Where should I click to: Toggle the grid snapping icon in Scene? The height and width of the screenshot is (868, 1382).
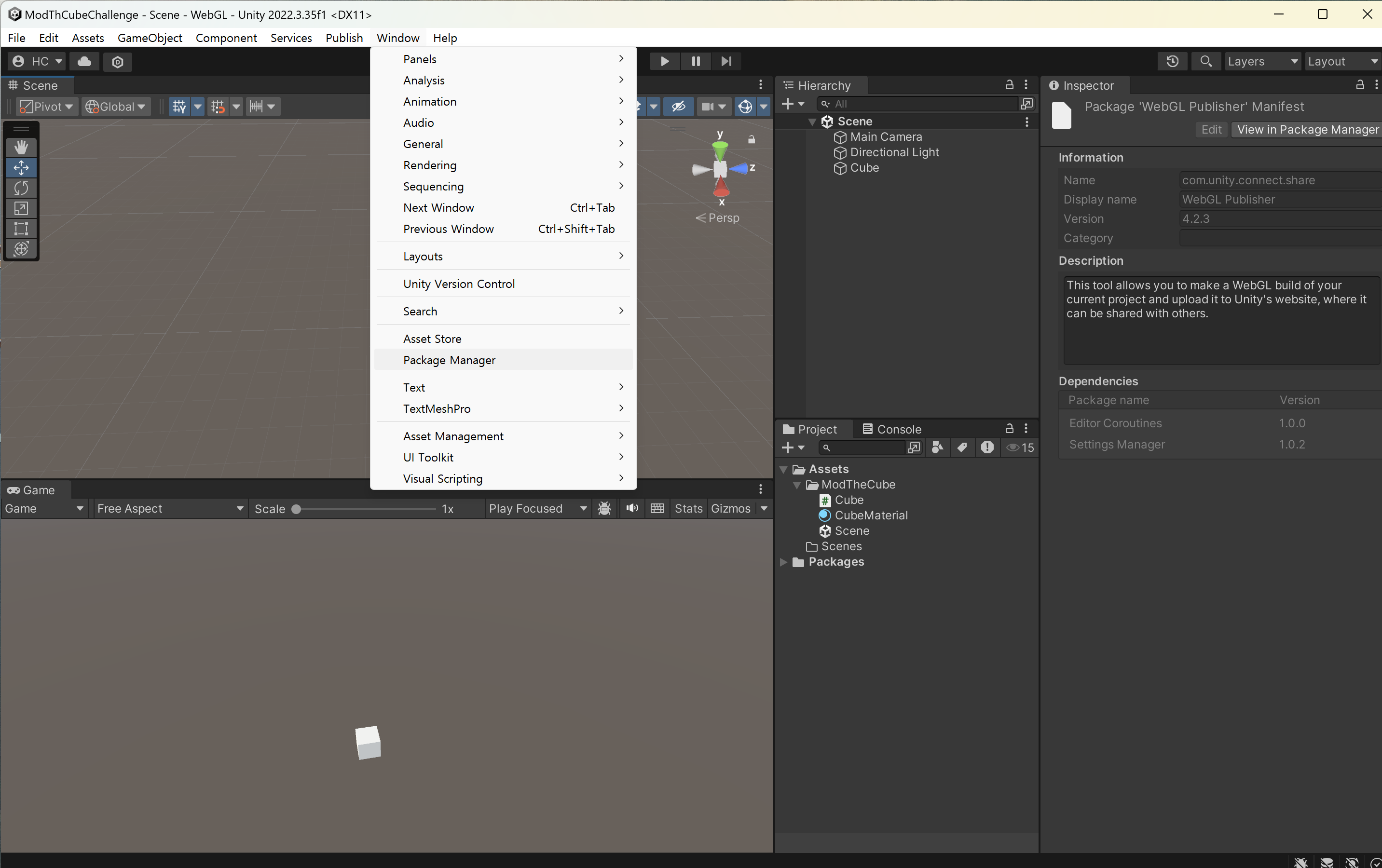click(x=179, y=107)
